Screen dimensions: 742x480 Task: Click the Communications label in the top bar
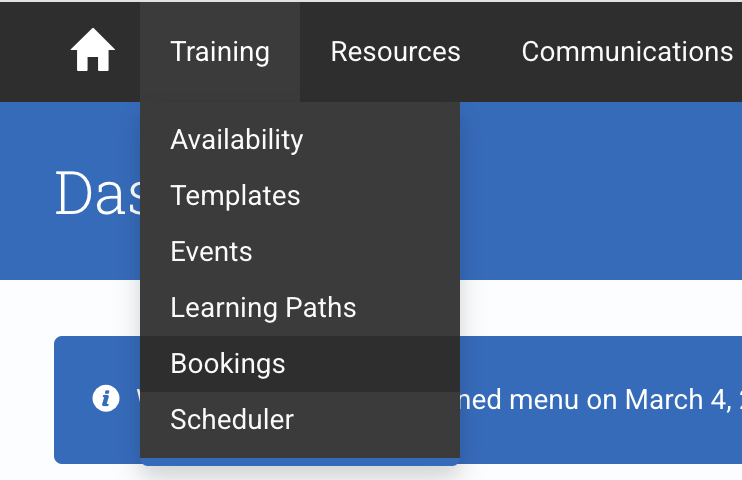click(627, 52)
